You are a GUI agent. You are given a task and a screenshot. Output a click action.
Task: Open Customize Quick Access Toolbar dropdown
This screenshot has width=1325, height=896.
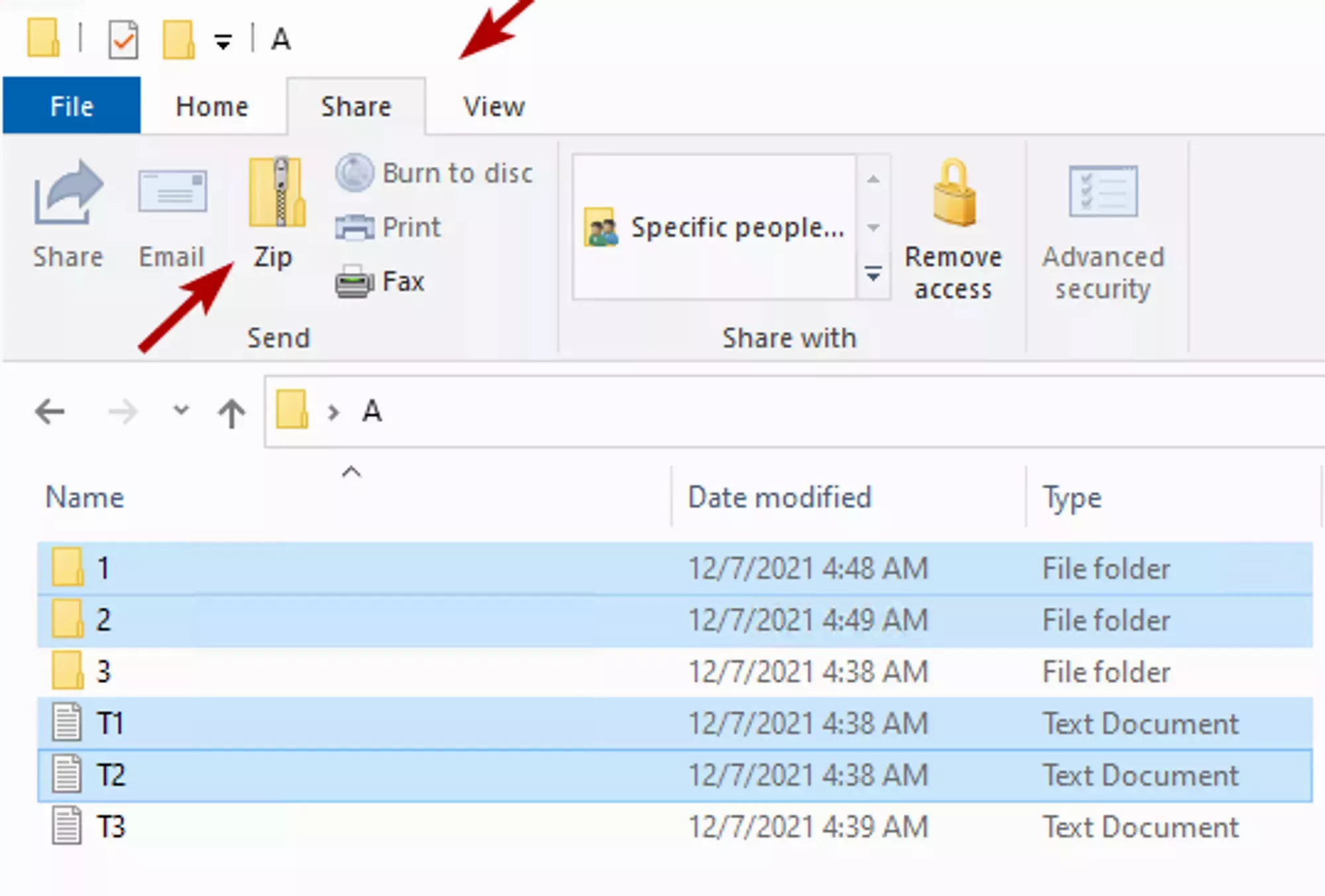[223, 42]
